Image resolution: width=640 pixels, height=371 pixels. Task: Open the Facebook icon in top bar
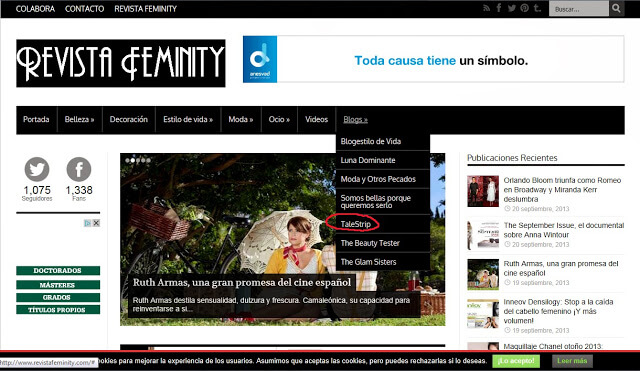coord(499,8)
